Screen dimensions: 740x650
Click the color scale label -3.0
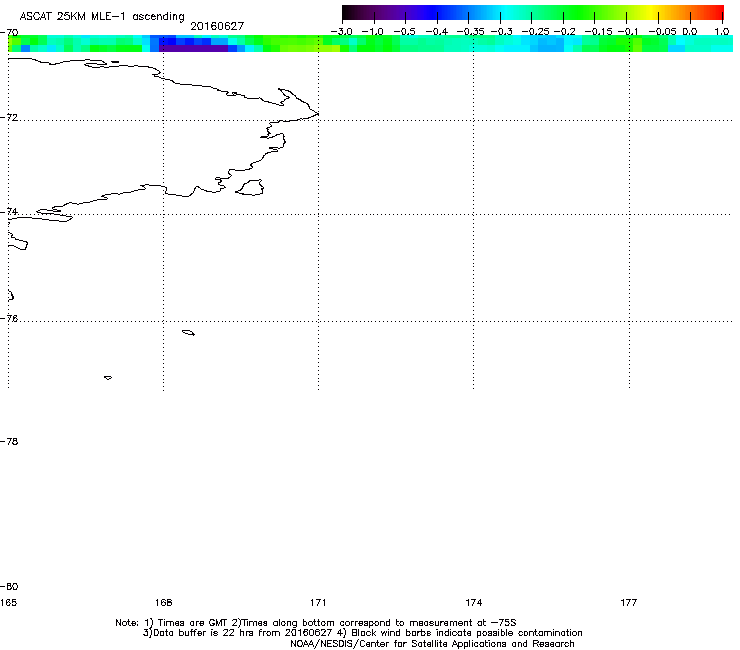click(341, 32)
